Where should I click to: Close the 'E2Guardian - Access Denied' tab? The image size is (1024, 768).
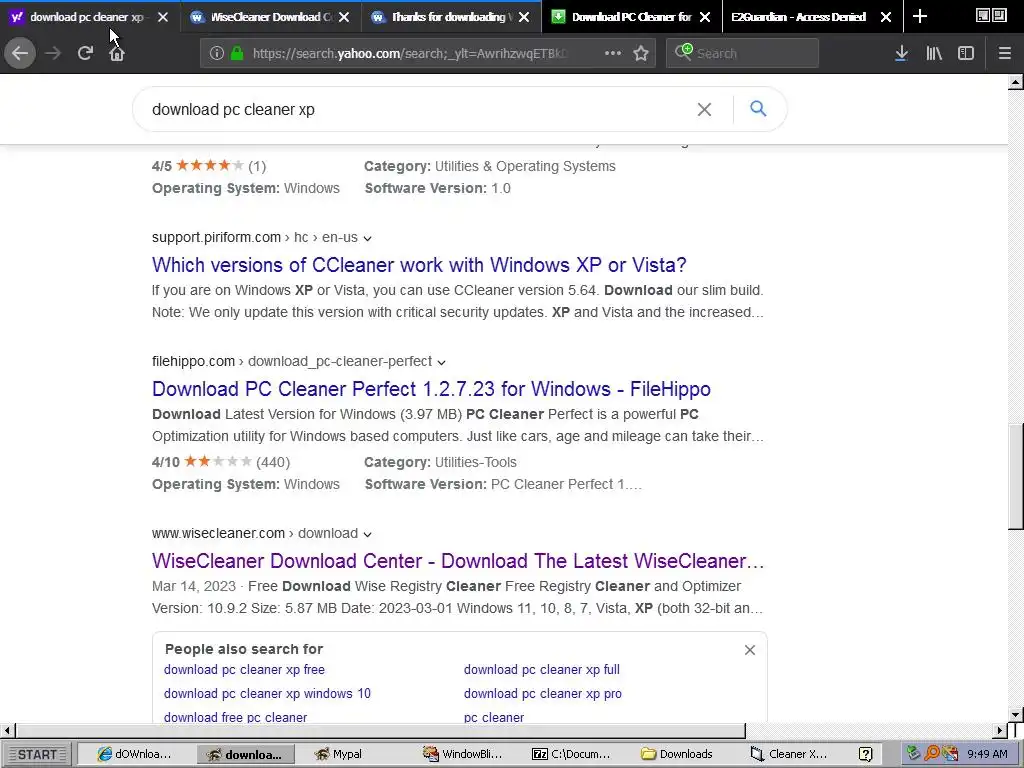click(x=886, y=17)
